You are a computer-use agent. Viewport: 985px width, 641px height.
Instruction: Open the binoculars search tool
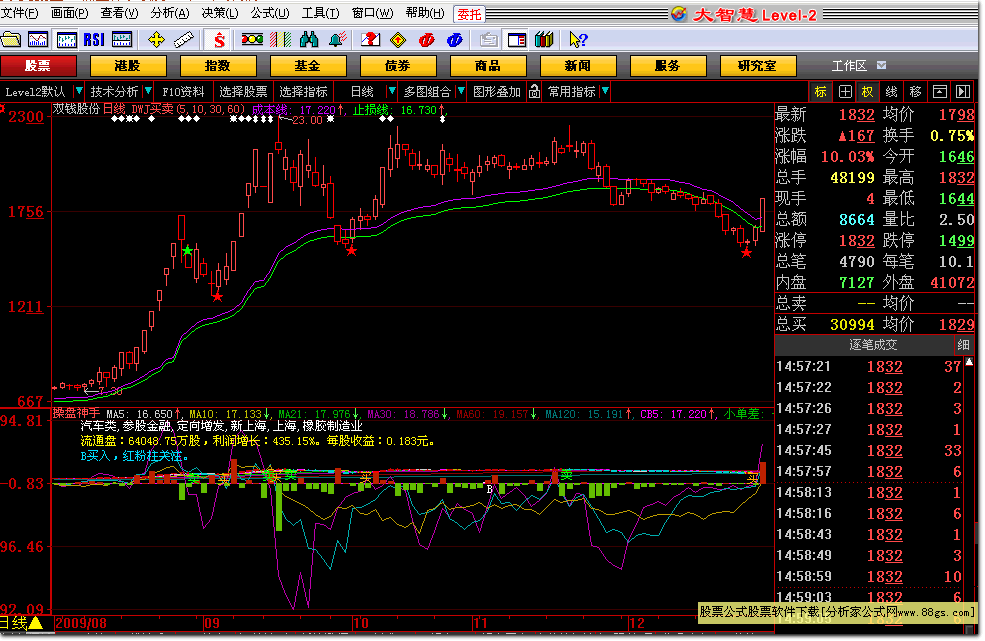[308, 40]
